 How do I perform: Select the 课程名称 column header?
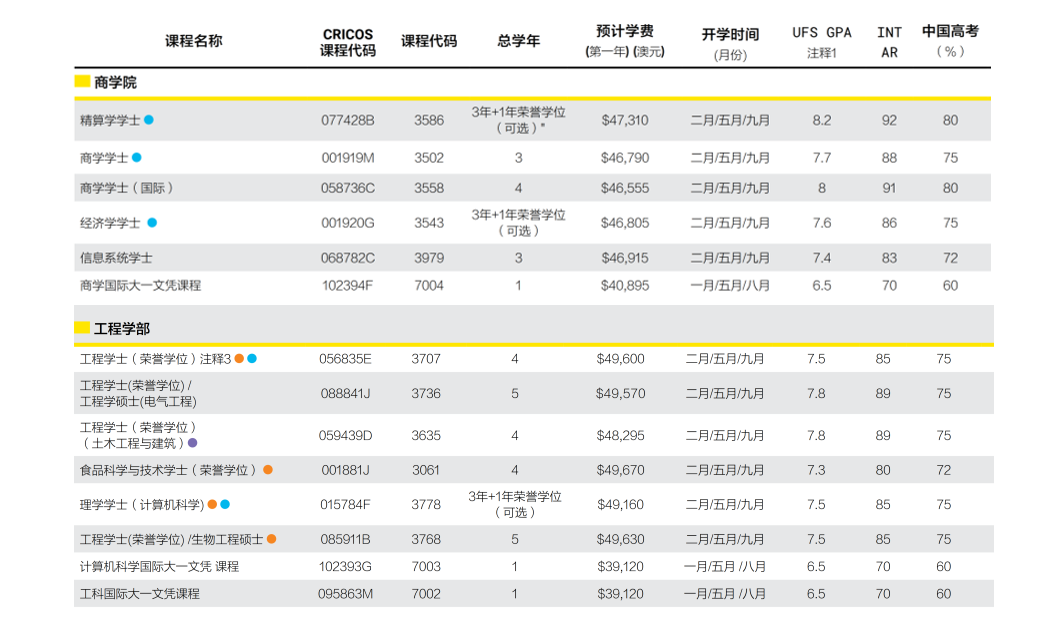click(193, 41)
